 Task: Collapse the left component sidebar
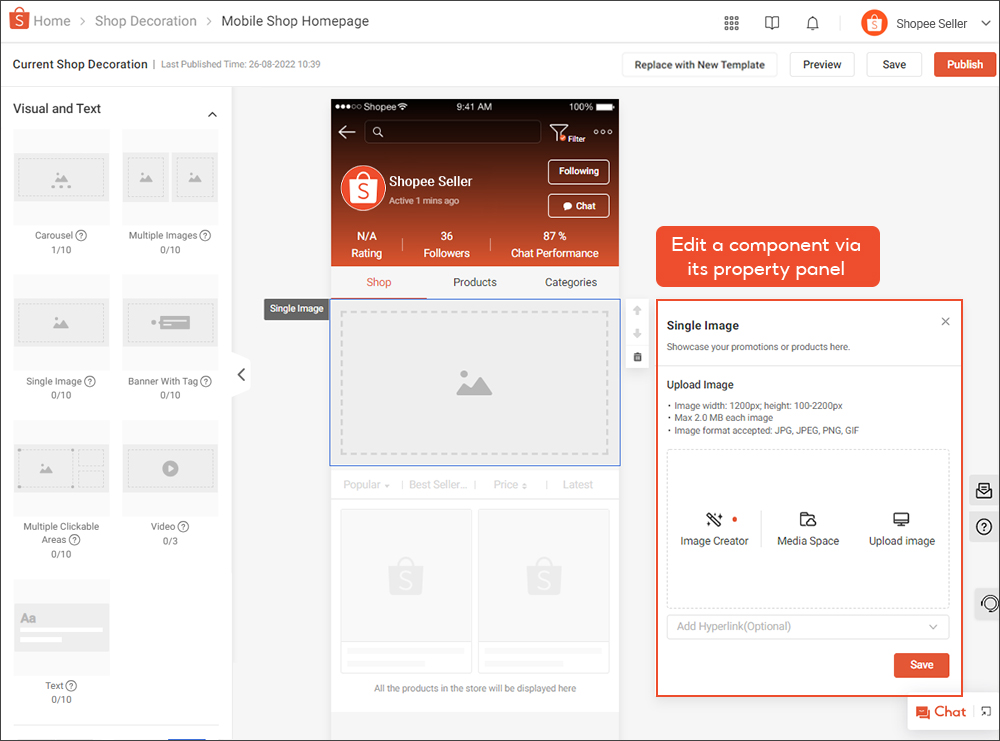[241, 375]
